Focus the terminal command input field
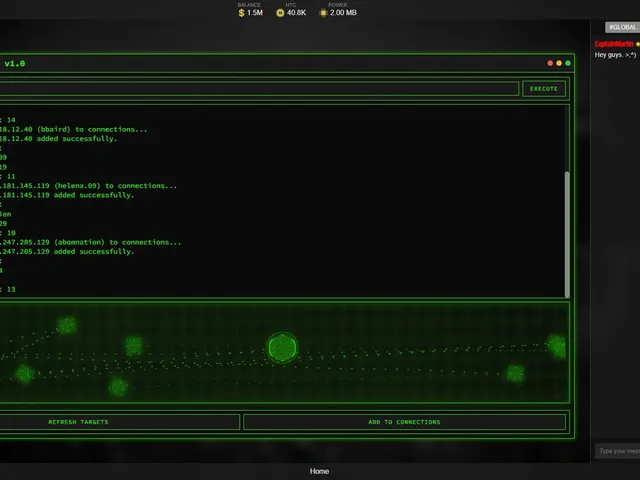 [259, 89]
